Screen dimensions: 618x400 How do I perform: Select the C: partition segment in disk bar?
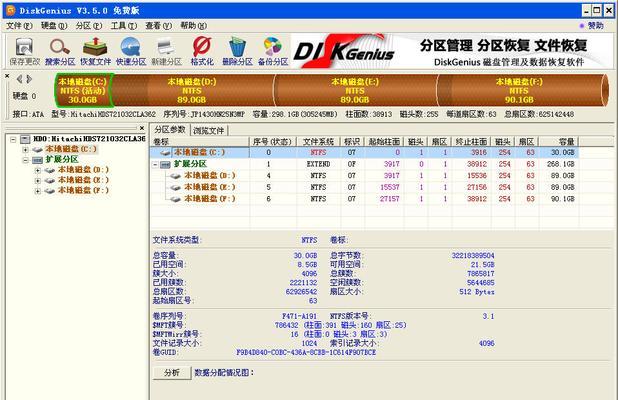click(83, 90)
